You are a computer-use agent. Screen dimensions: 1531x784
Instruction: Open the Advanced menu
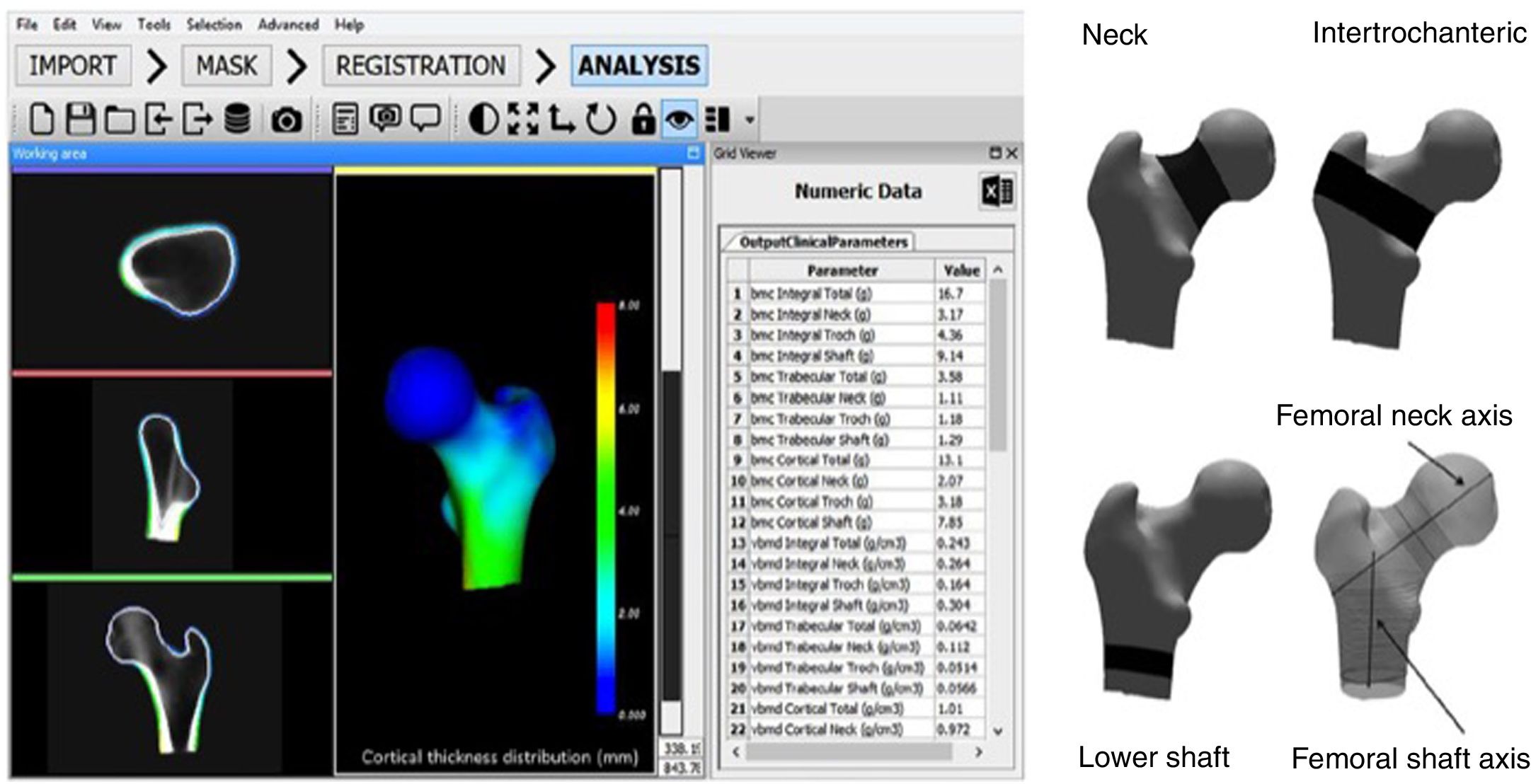(287, 25)
